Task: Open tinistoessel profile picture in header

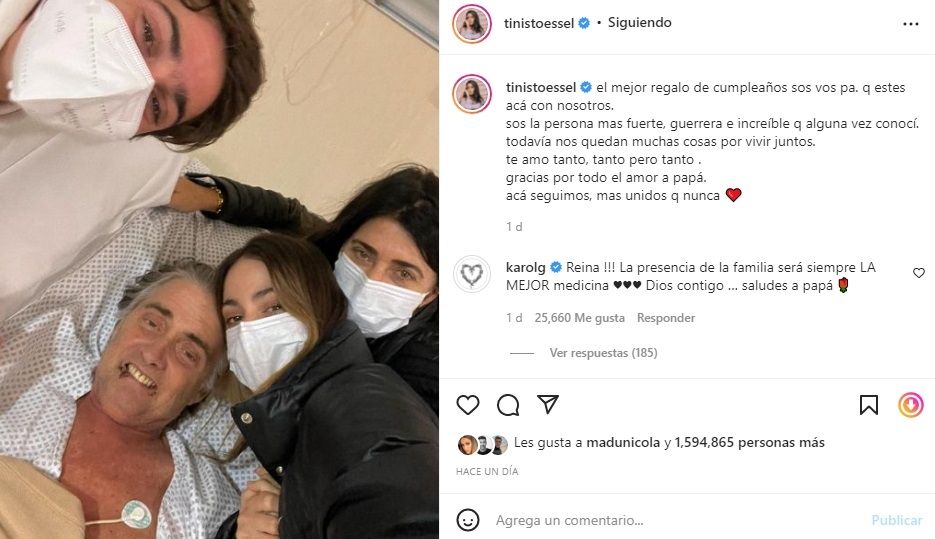Action: point(472,24)
